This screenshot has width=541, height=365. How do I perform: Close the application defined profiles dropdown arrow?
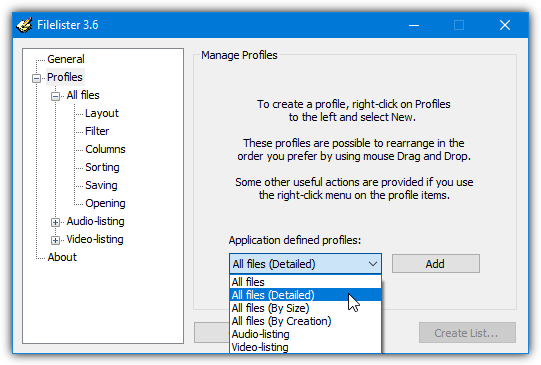click(373, 264)
